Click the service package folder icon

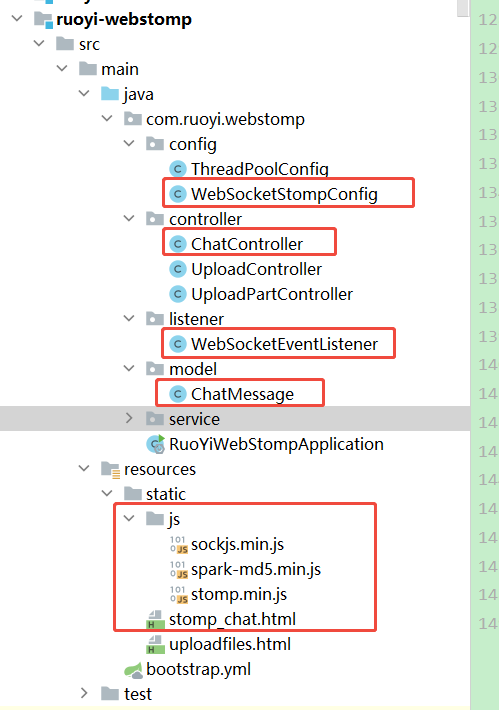(x=155, y=419)
